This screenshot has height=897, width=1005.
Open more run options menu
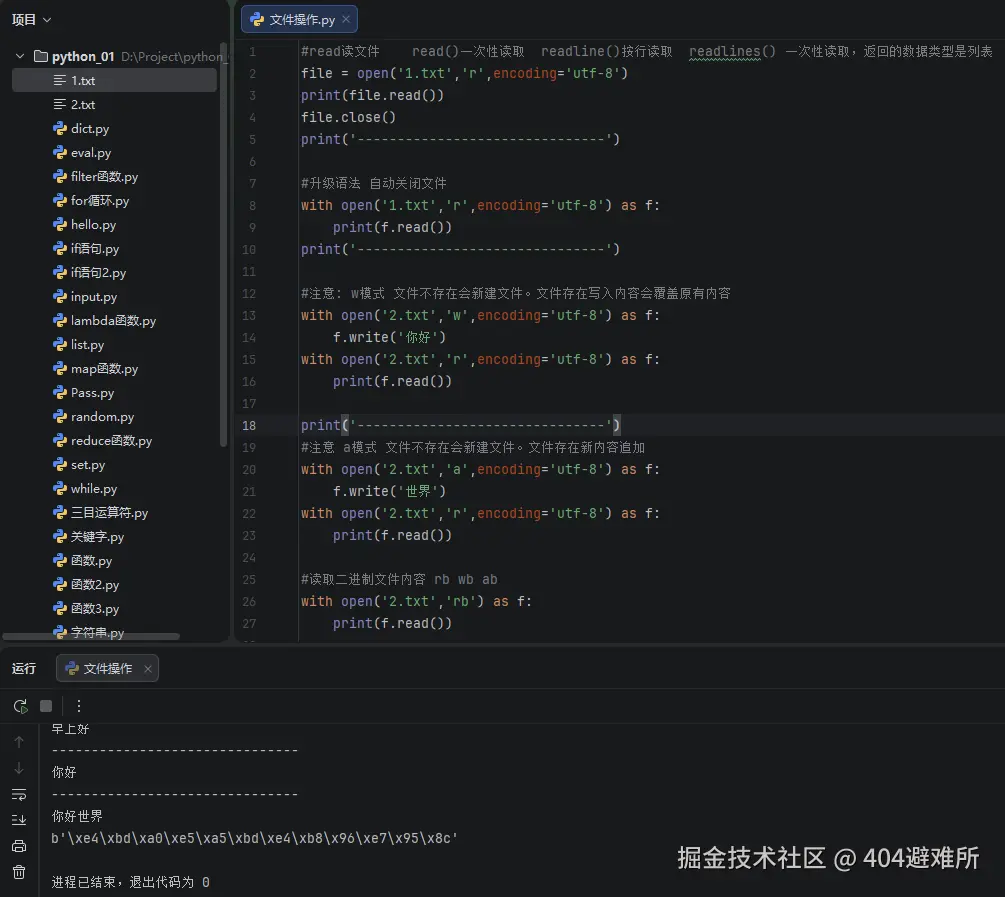(79, 706)
